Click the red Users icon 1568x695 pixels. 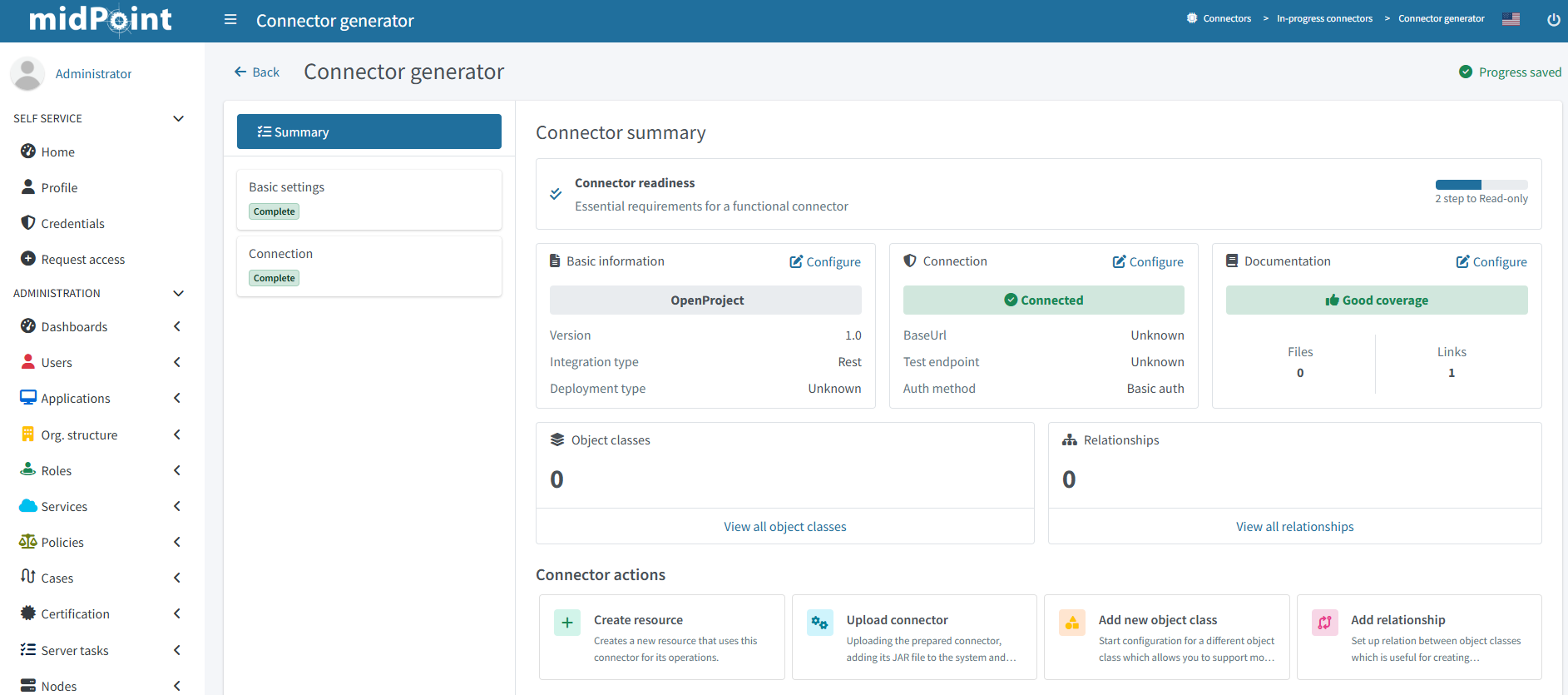[28, 362]
